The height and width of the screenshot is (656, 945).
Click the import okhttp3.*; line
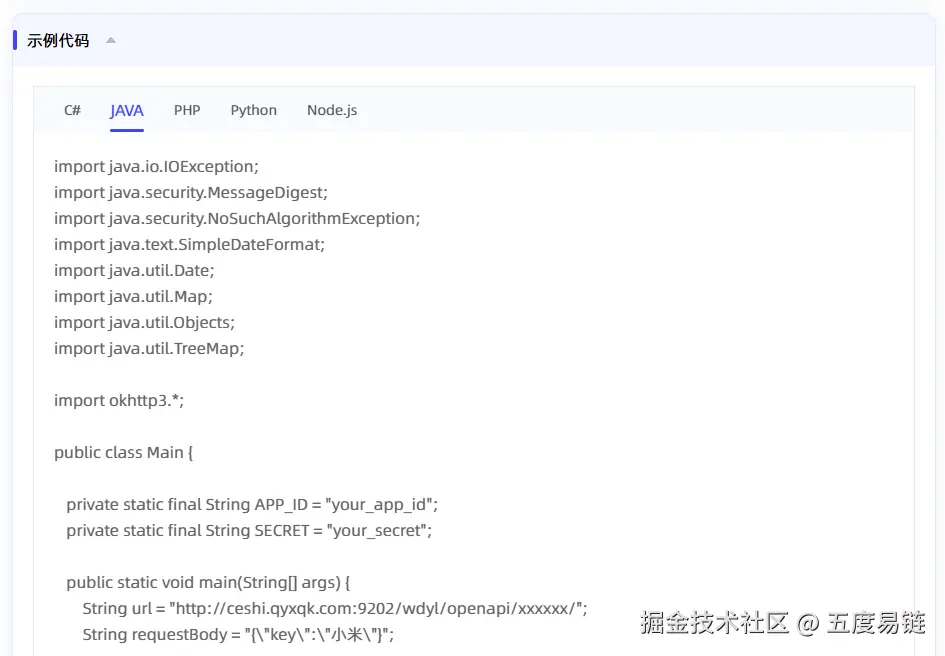tap(119, 400)
